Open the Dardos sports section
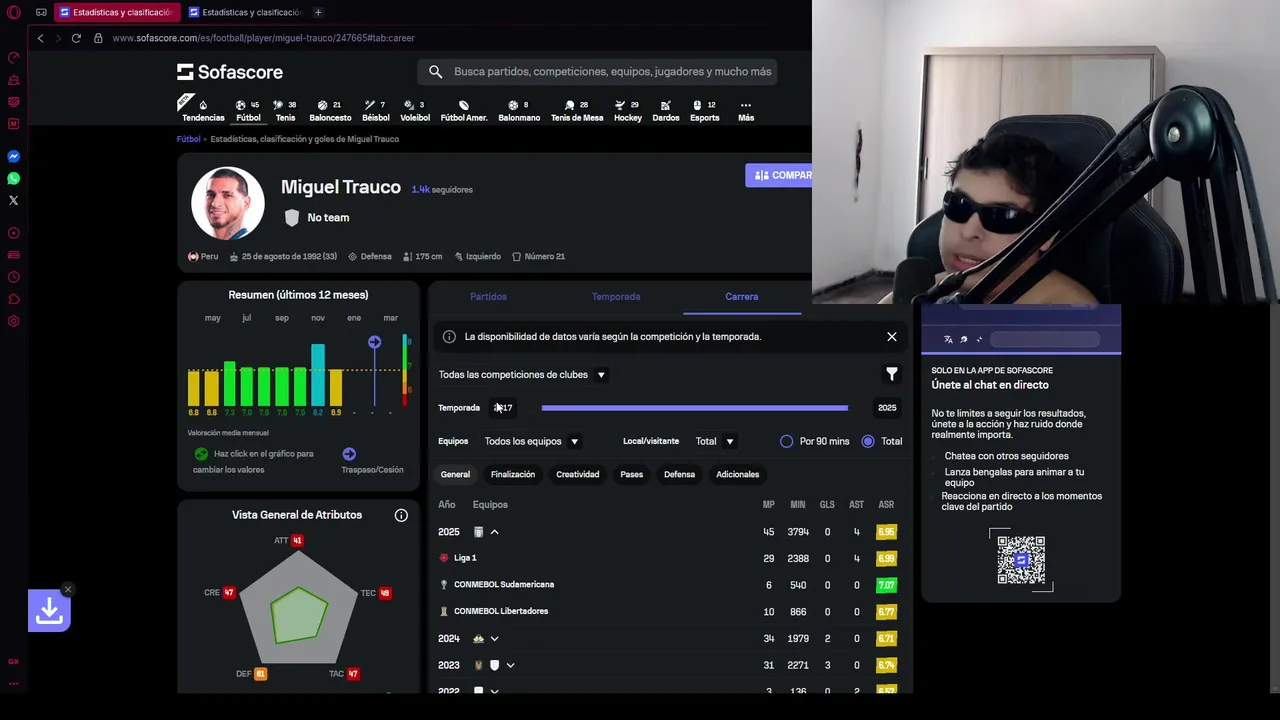1280x720 pixels. coord(666,110)
